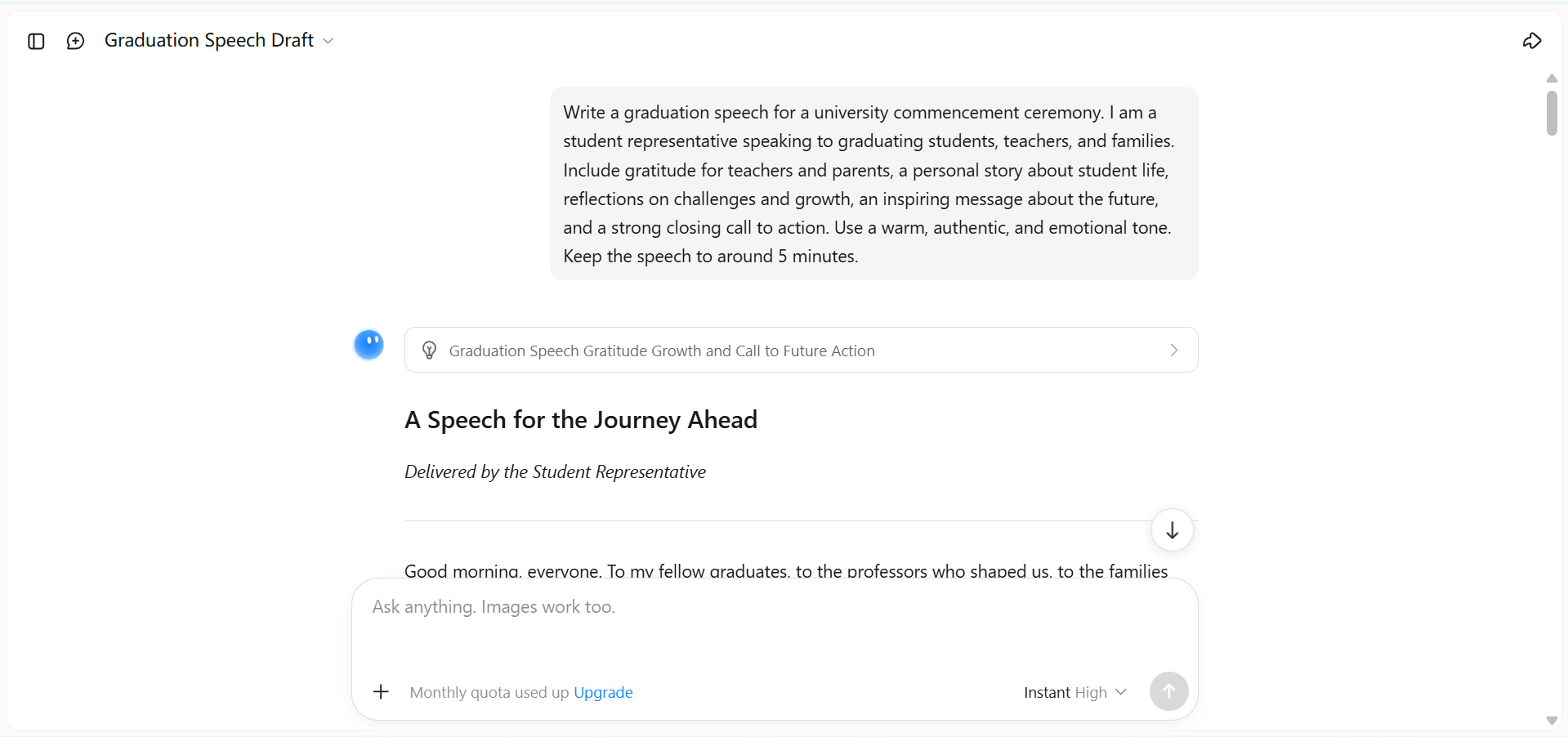Start a new chat with the plus bubble icon
1568x737 pixels.
75,41
